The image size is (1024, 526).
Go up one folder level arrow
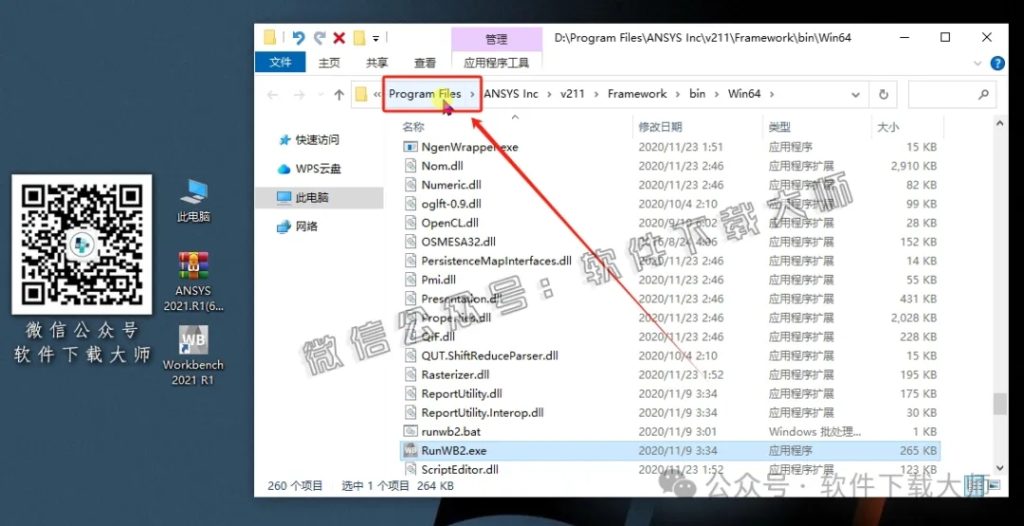(x=339, y=95)
